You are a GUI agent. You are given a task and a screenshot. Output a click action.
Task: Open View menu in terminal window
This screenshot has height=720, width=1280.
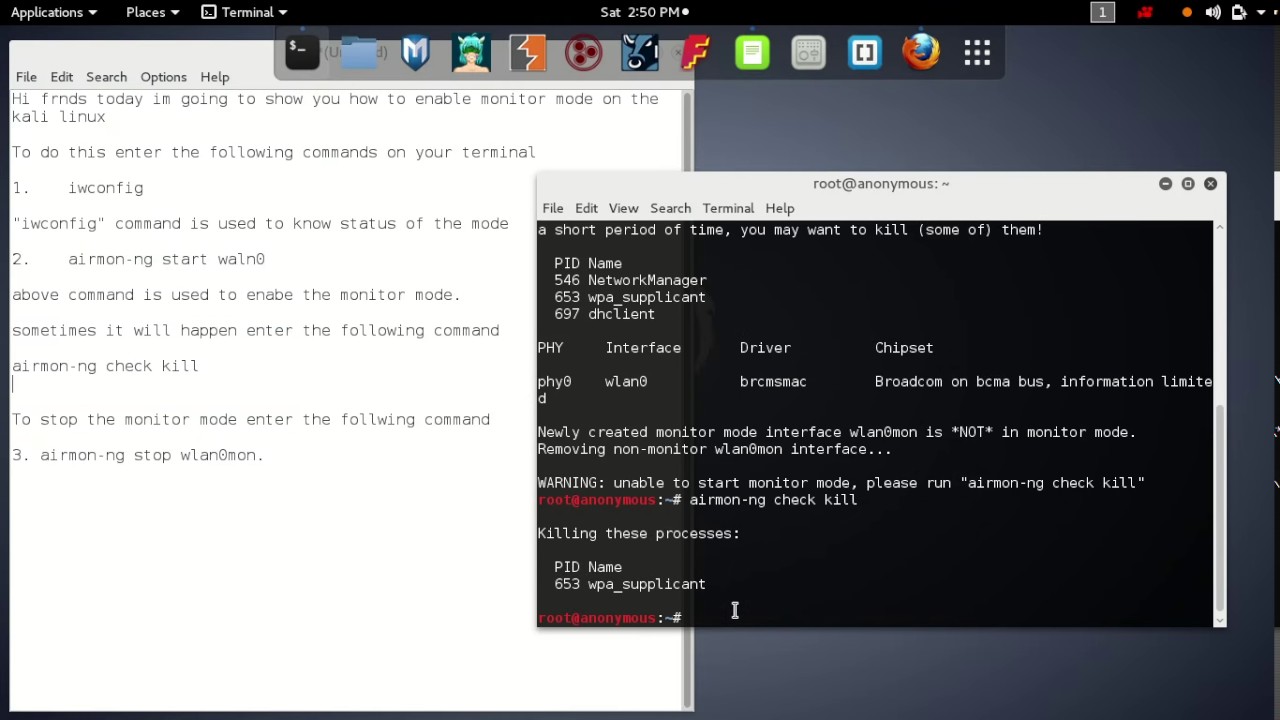pyautogui.click(x=623, y=208)
